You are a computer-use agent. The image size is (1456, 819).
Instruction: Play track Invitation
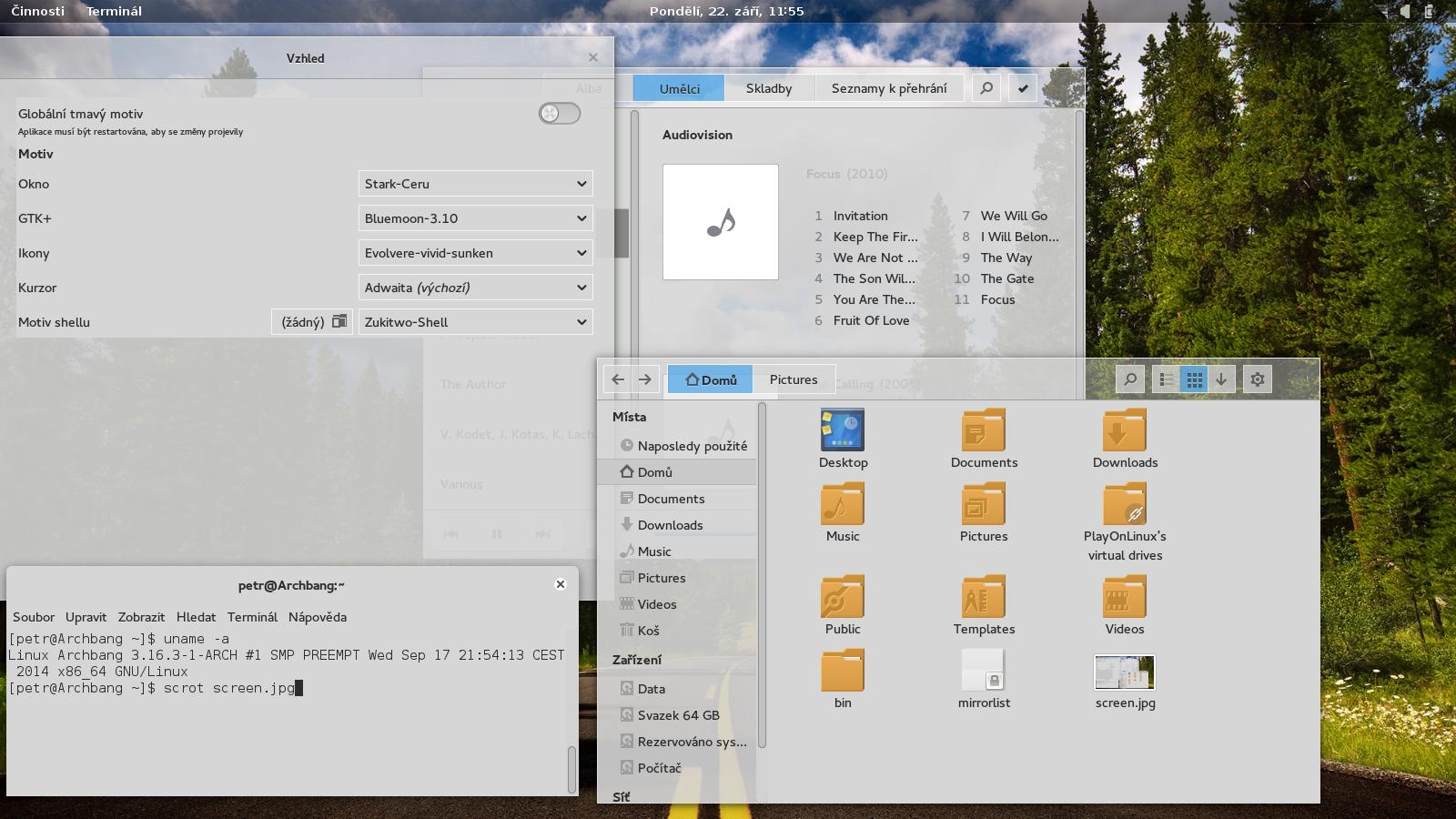coord(860,216)
